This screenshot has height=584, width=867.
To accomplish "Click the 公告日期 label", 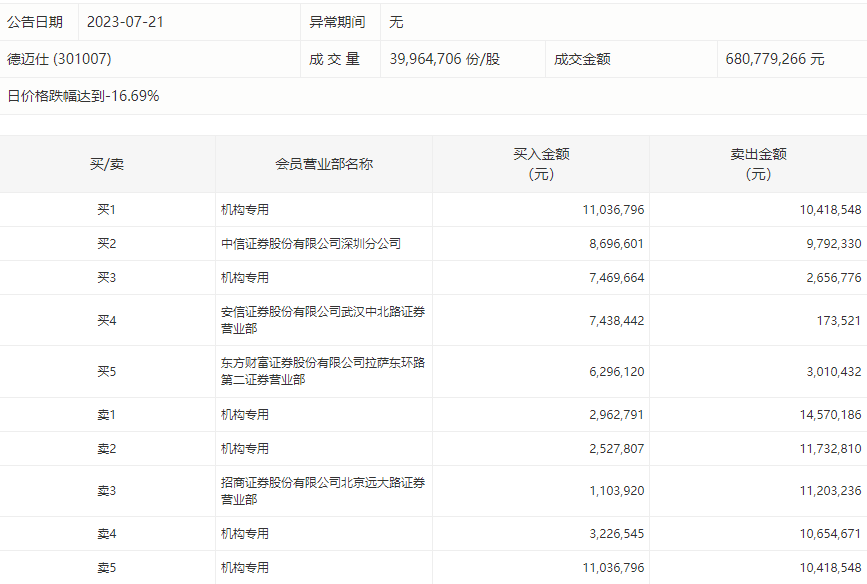I will (35, 22).
